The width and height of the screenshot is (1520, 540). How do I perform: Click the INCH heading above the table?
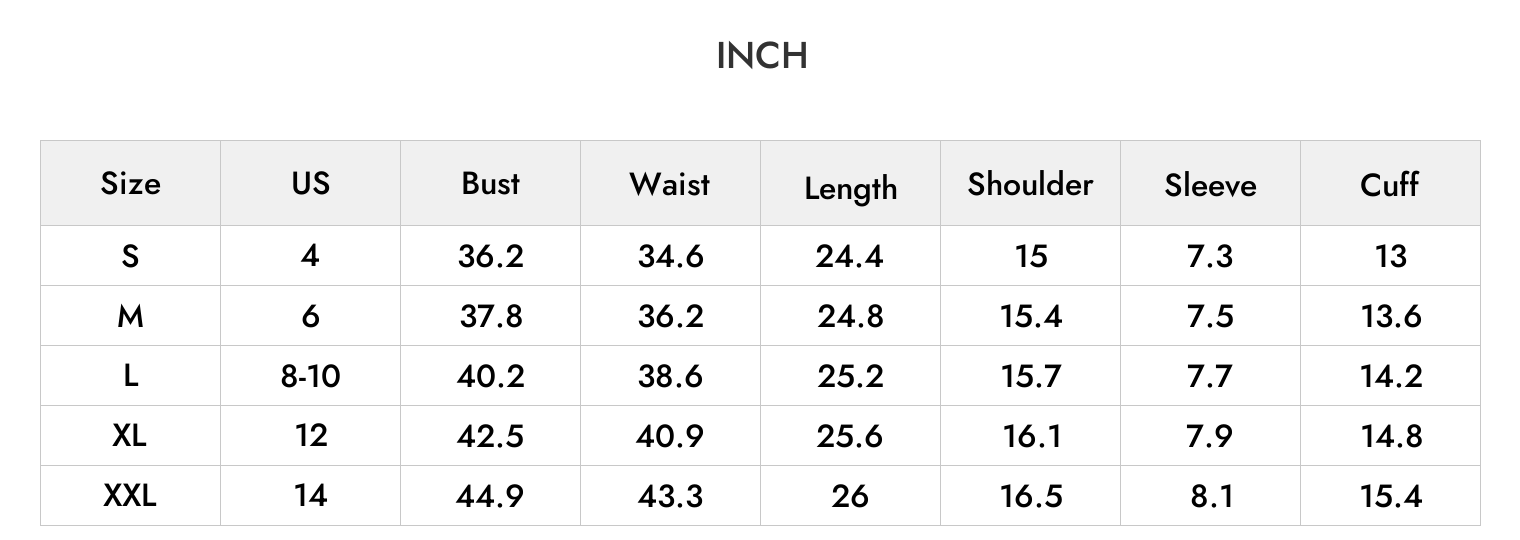pos(761,56)
